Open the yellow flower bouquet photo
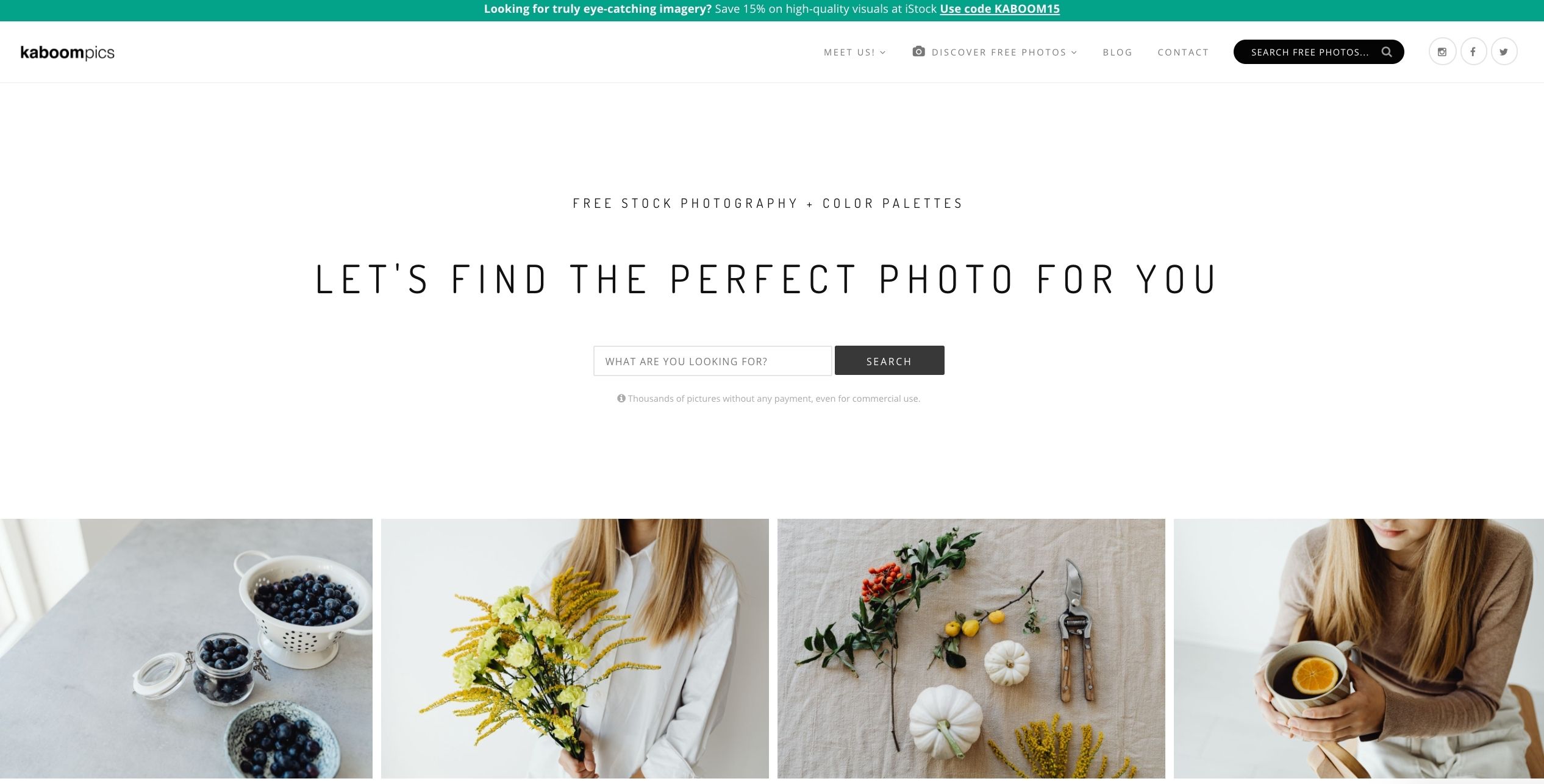Image resolution: width=1544 pixels, height=784 pixels. pyautogui.click(x=574, y=648)
